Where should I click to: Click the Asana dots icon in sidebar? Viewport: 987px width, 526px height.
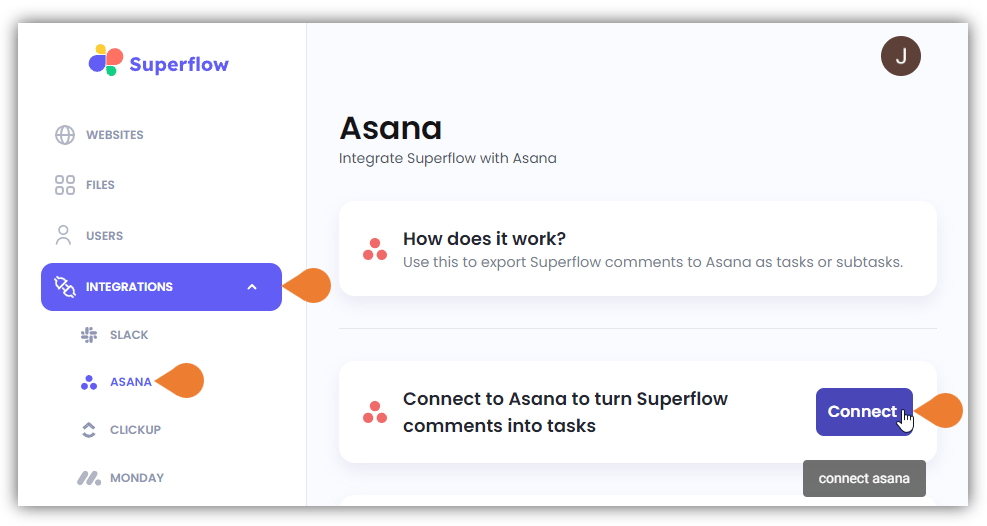pyautogui.click(x=89, y=382)
